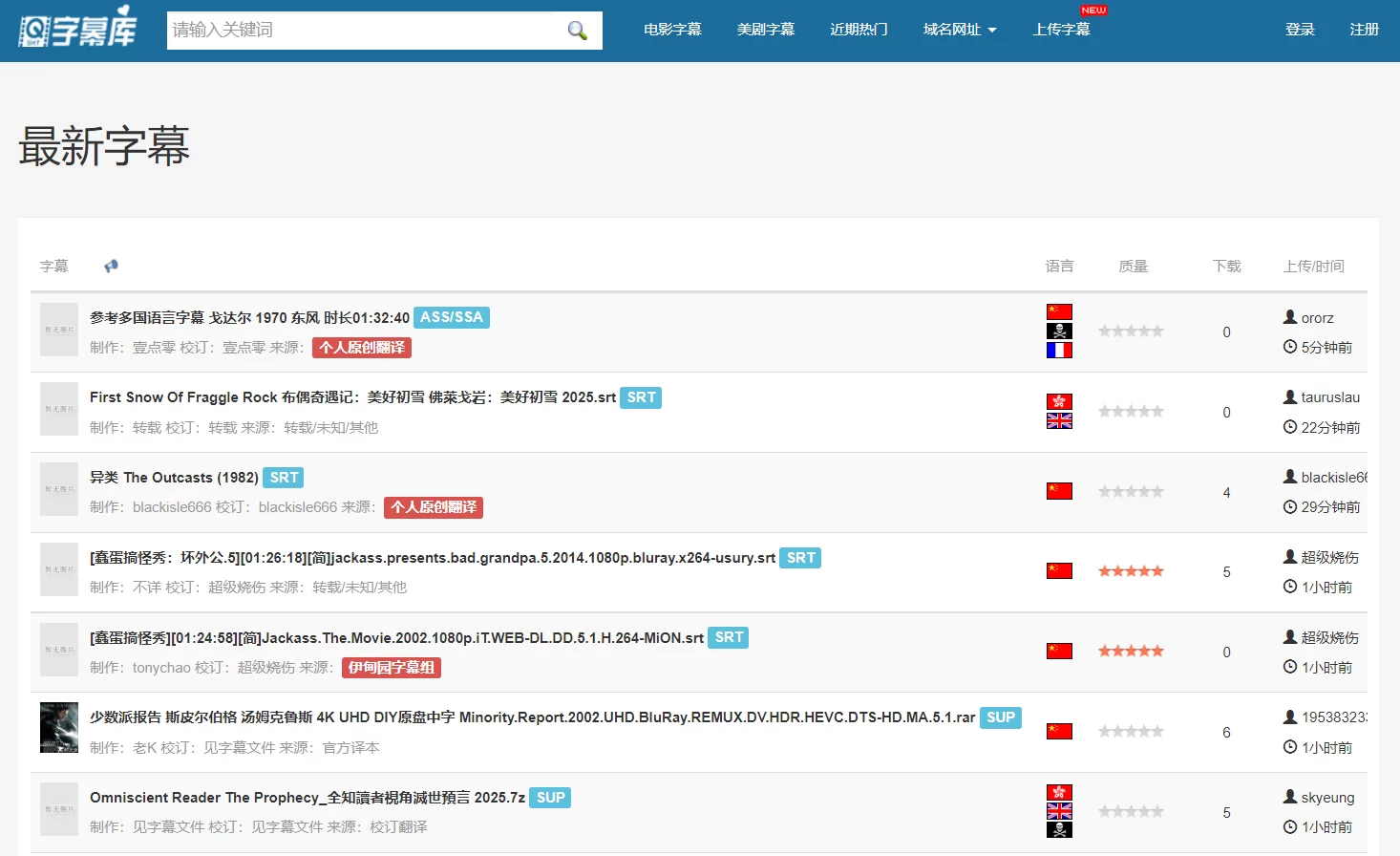Click the 登录 login link
Screen dimensions: 1400x856
pos(1300,30)
